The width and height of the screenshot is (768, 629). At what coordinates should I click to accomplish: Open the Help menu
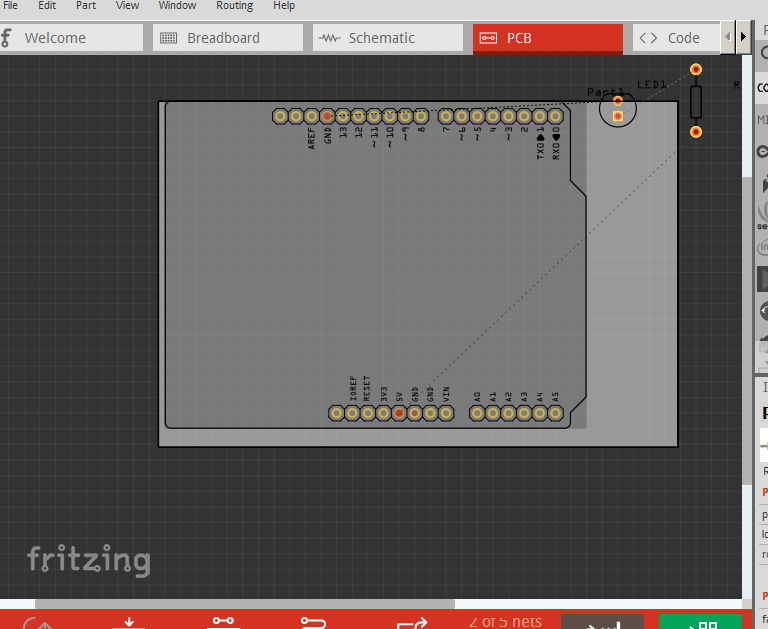[x=284, y=5]
